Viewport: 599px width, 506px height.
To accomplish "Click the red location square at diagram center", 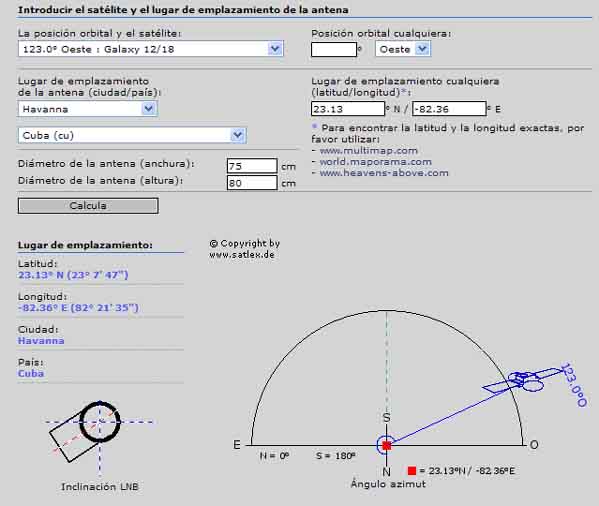I will pyautogui.click(x=387, y=445).
